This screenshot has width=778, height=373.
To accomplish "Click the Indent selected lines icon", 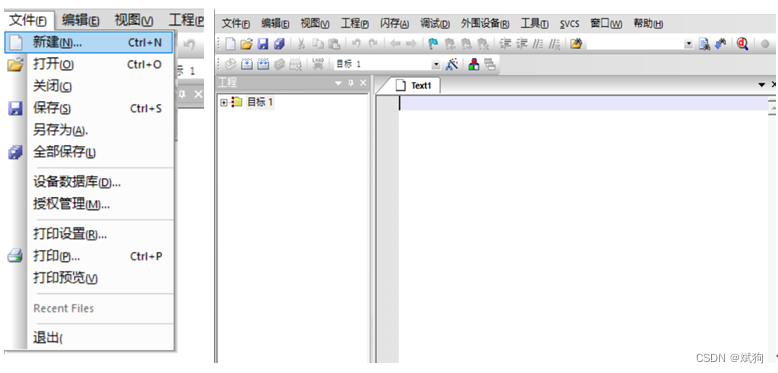I will tap(505, 44).
